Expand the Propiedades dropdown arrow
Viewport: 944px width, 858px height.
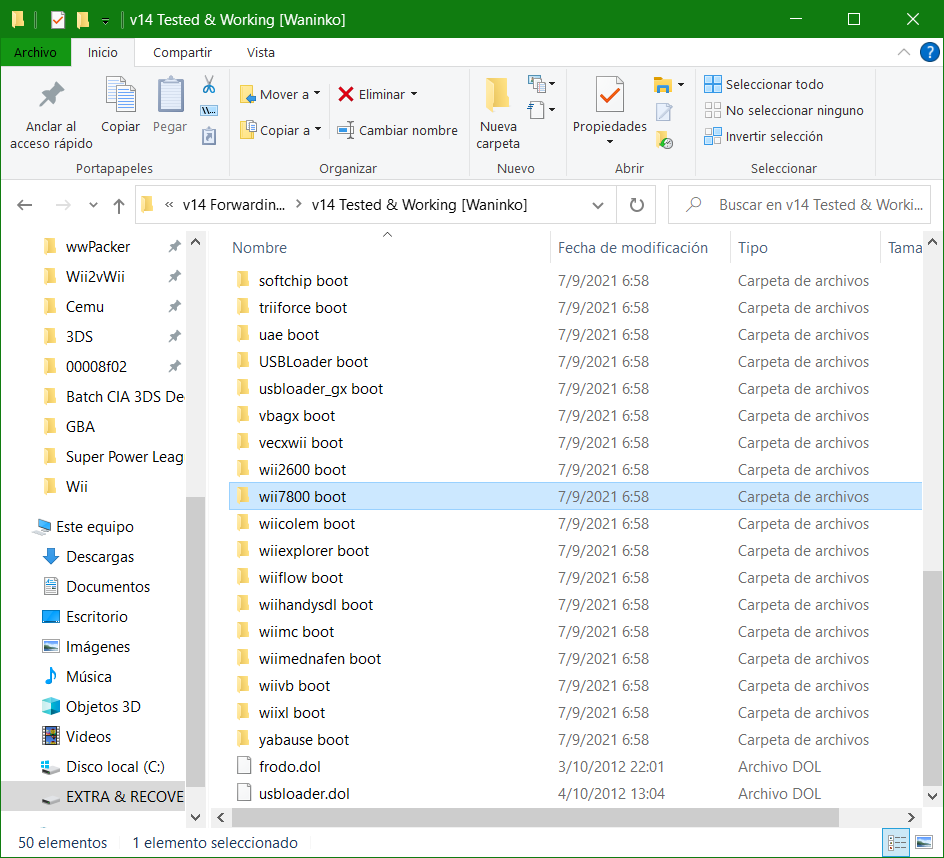609,142
